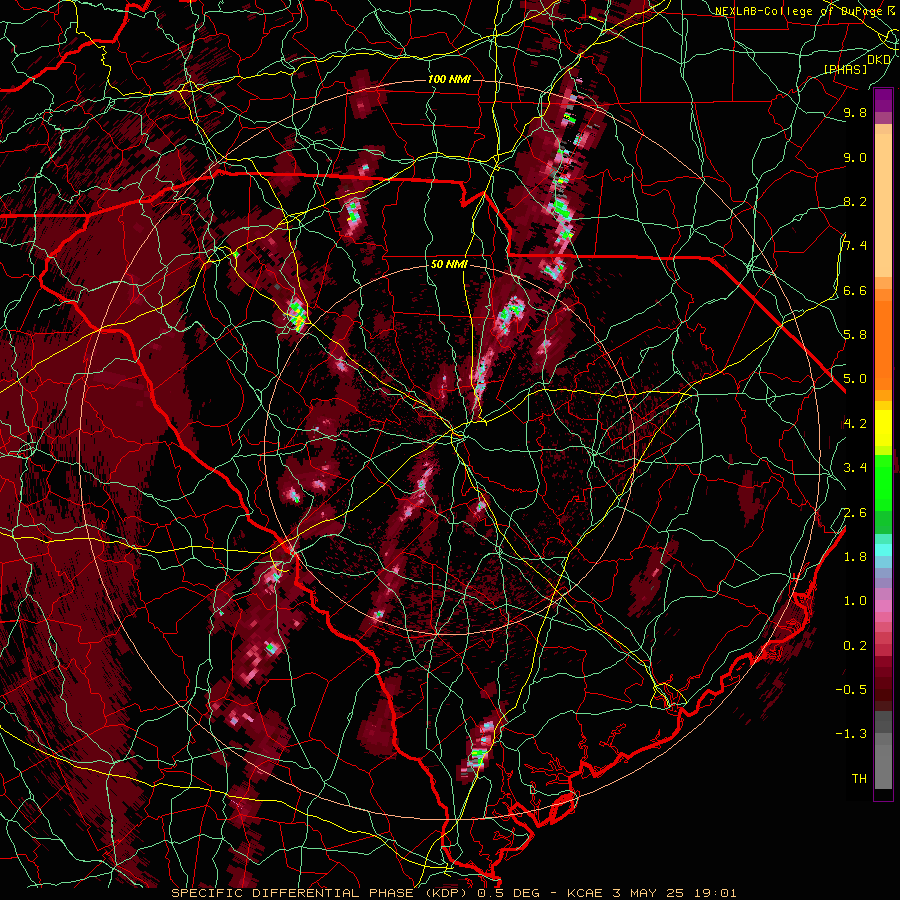
Task: Click the -1.3 scale value
Action: click(x=851, y=734)
